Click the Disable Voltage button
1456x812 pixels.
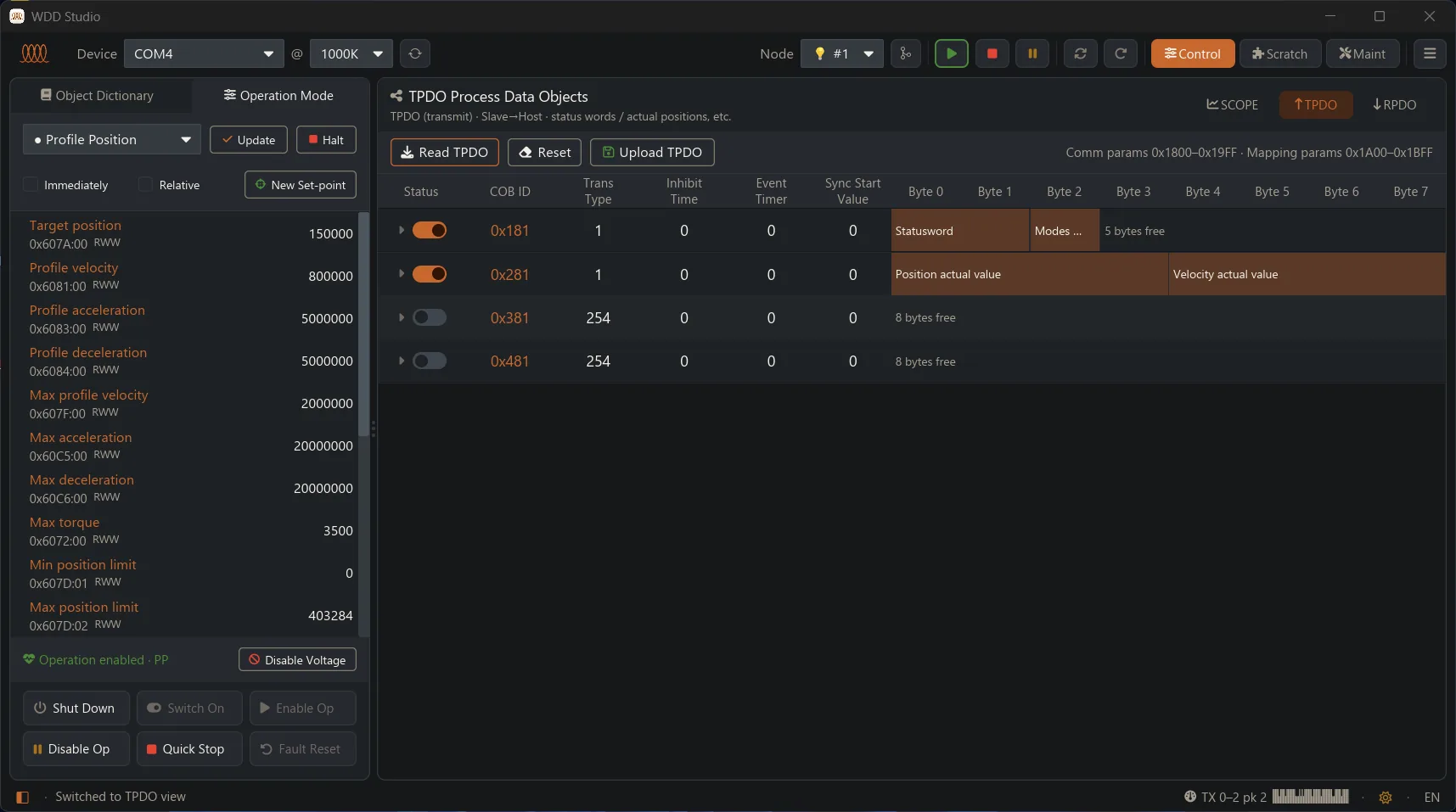point(297,660)
